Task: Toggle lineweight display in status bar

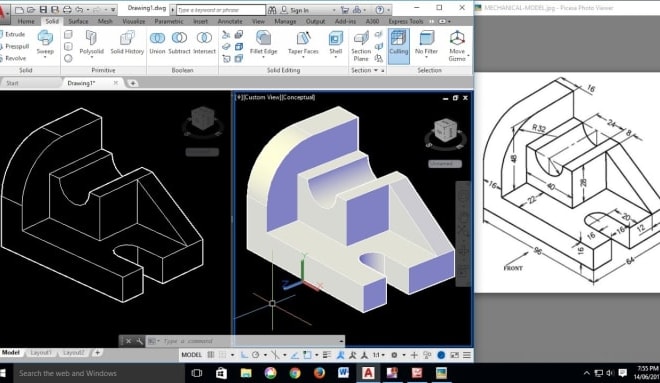Action: [x=327, y=355]
